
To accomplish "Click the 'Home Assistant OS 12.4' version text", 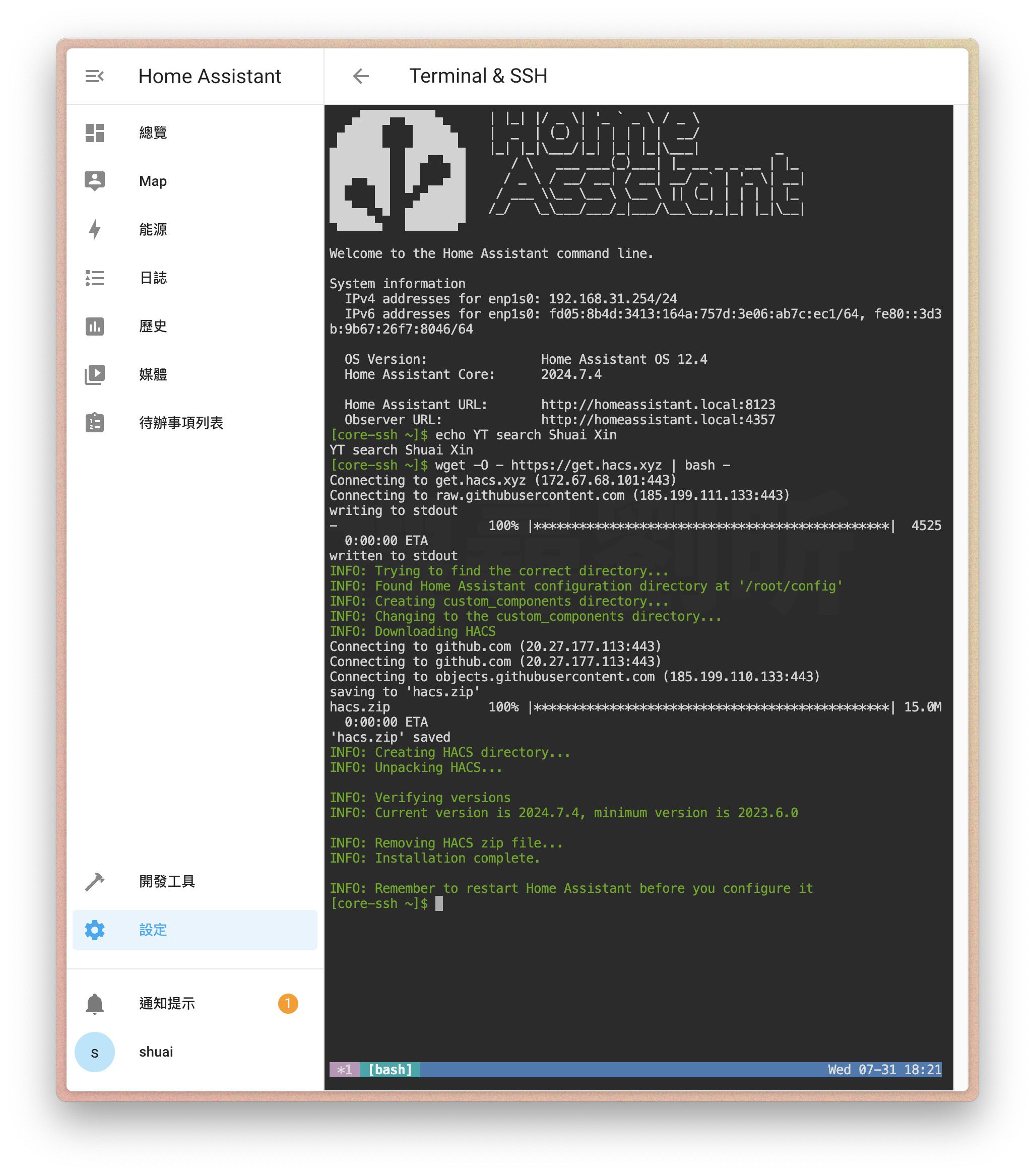I will click(624, 359).
